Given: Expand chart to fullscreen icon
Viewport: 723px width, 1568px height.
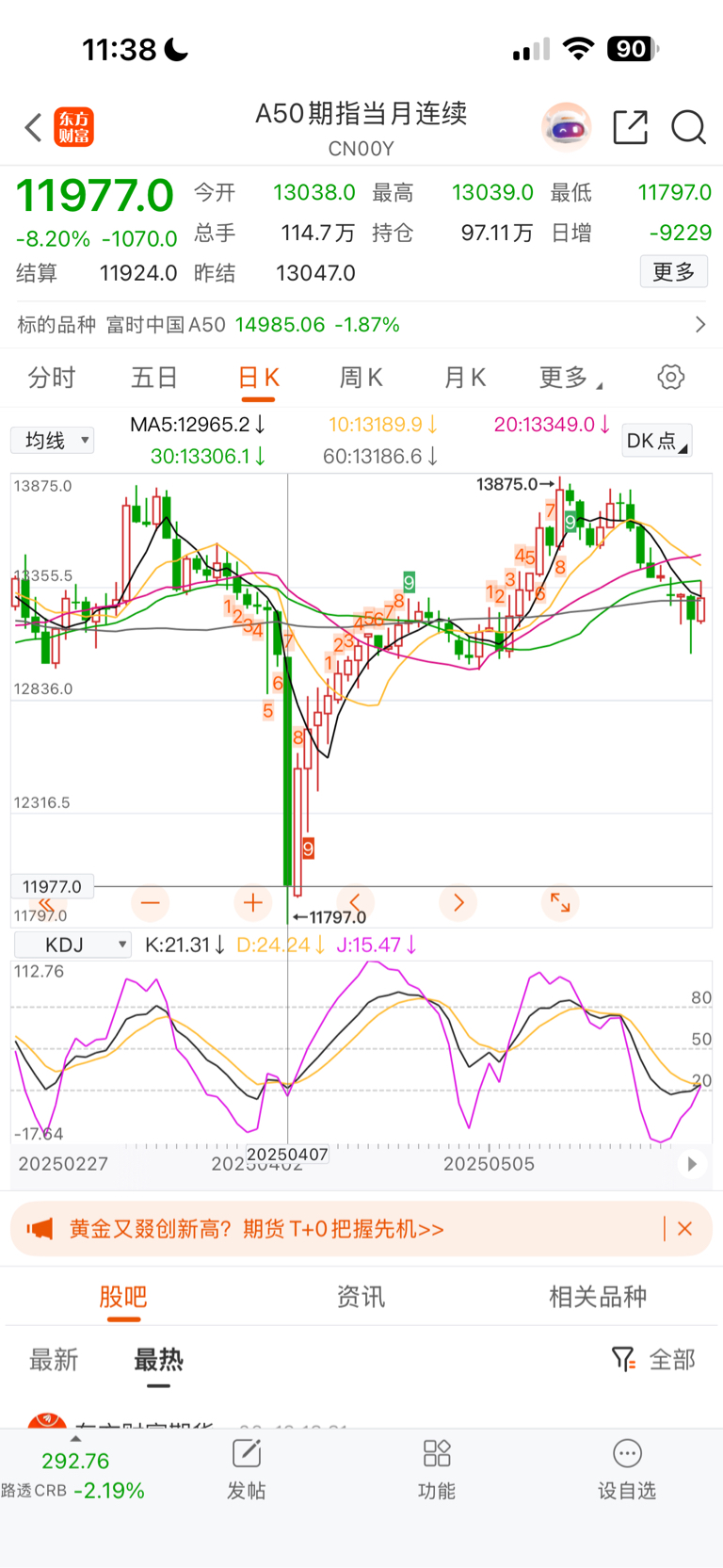Looking at the screenshot, I should [560, 903].
